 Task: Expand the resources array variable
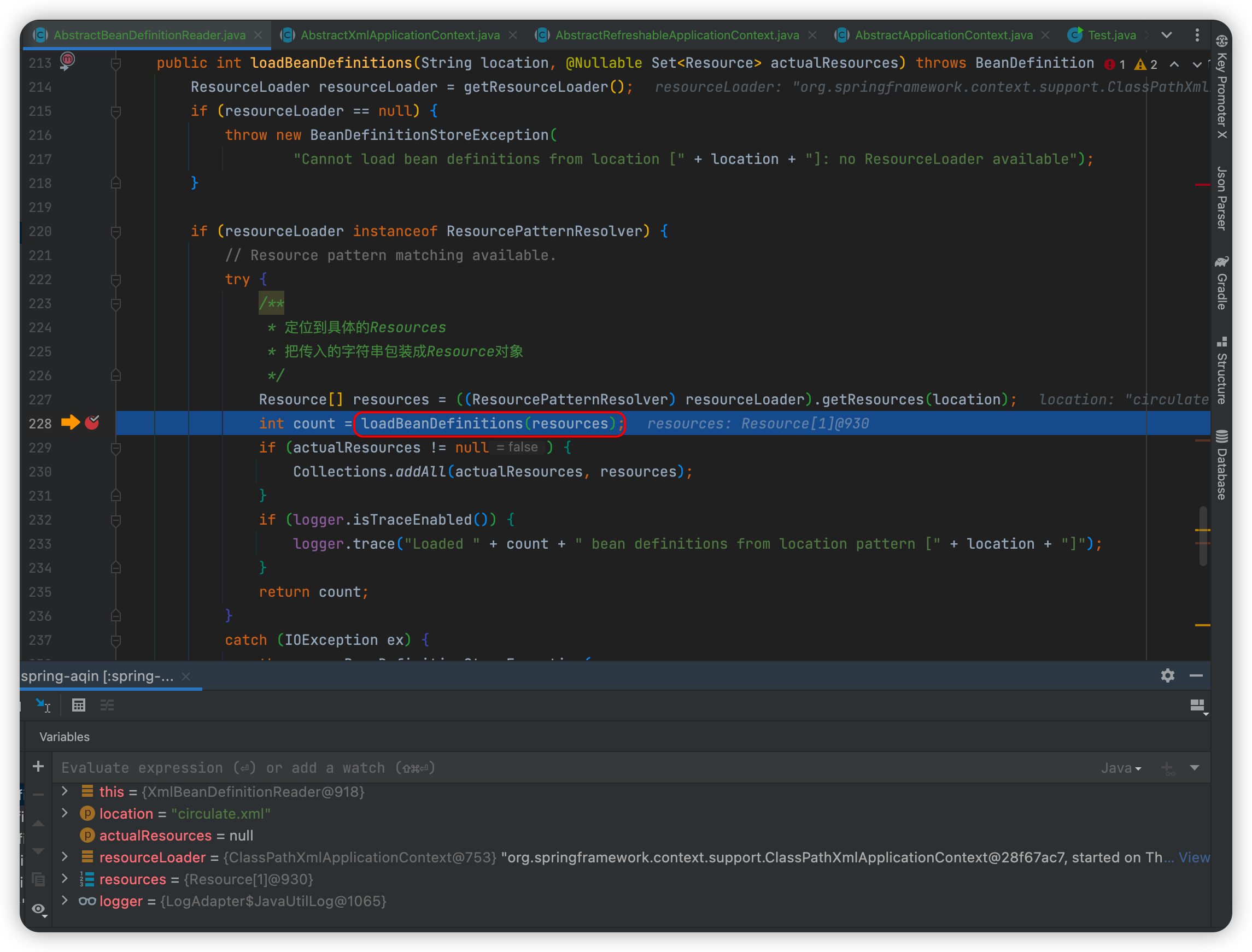65,879
